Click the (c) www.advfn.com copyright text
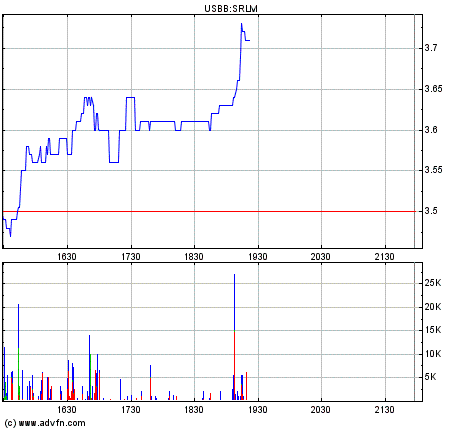460x430 pixels. (x=45, y=423)
